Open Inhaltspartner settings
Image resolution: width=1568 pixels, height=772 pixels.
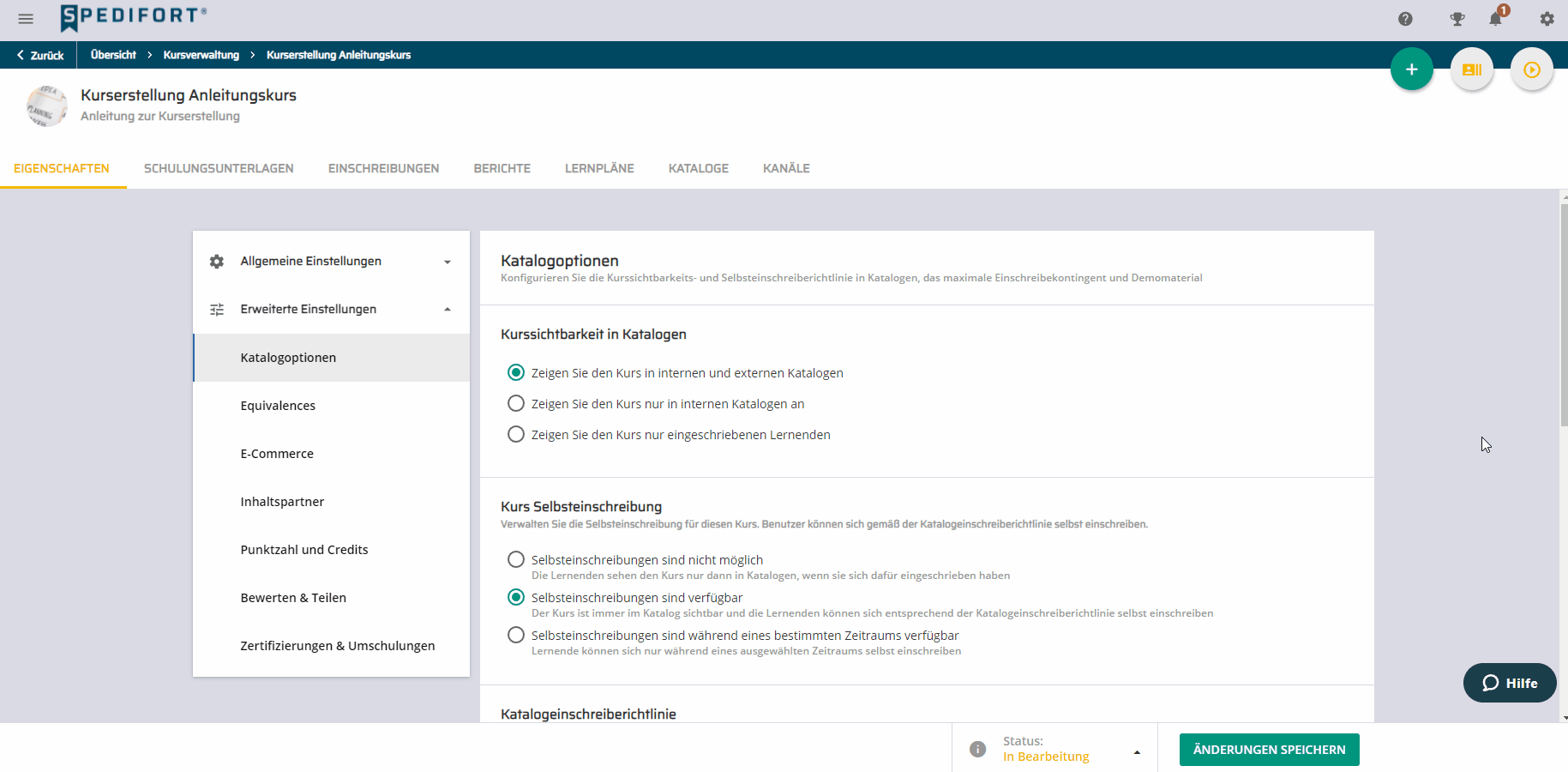pos(332,502)
